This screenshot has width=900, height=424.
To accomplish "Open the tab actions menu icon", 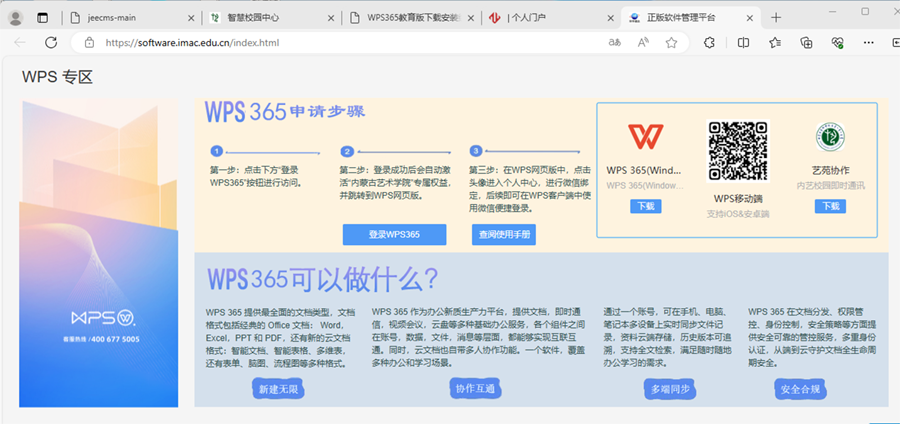I will (x=42, y=18).
